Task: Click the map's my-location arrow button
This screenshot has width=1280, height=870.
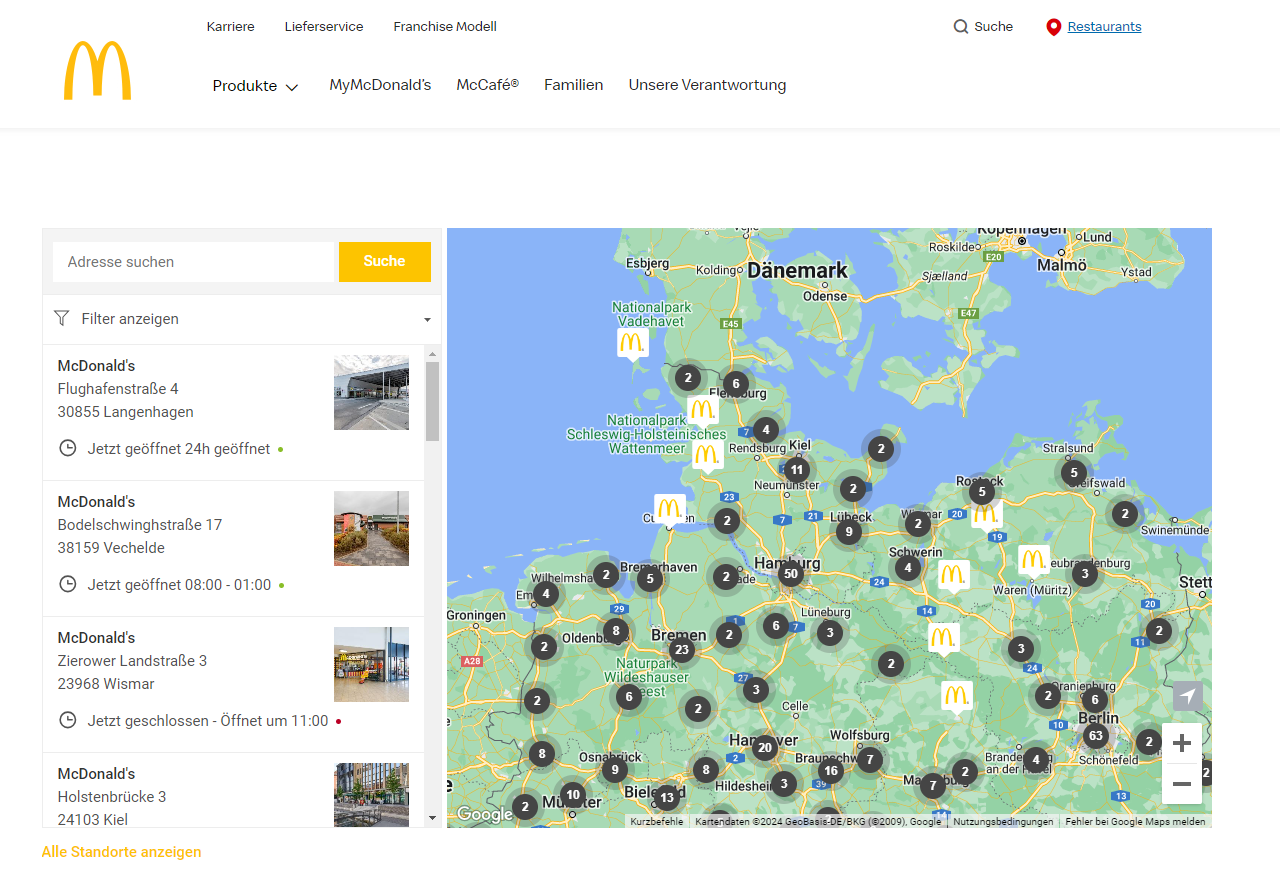Action: (1187, 696)
